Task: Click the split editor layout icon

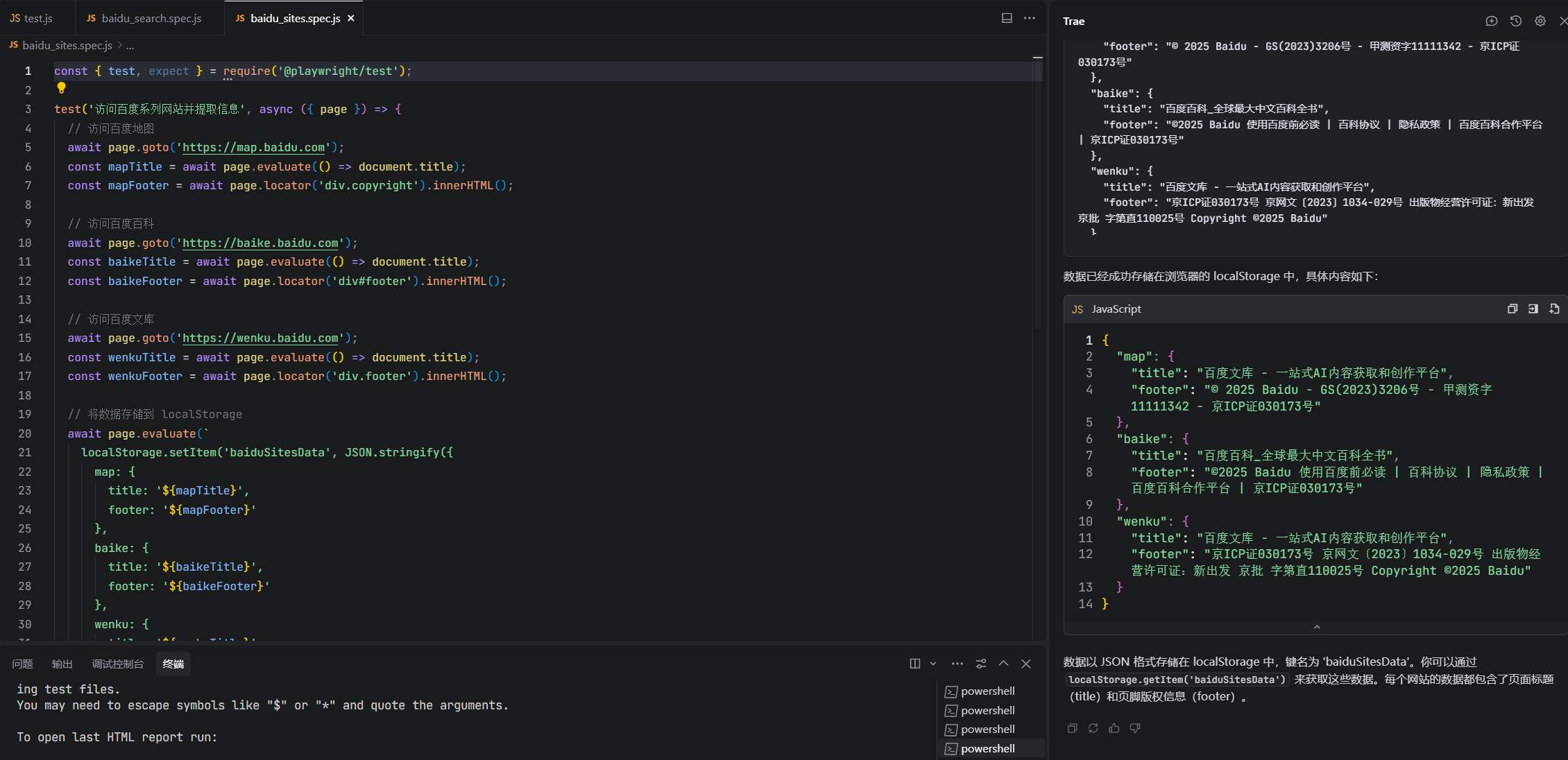Action: coord(1007,18)
